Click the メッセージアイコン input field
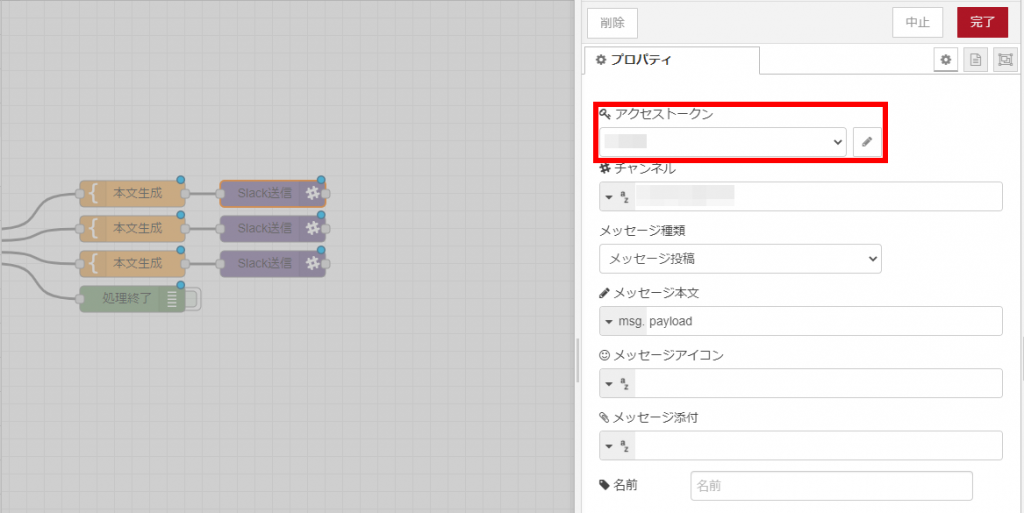 point(818,383)
